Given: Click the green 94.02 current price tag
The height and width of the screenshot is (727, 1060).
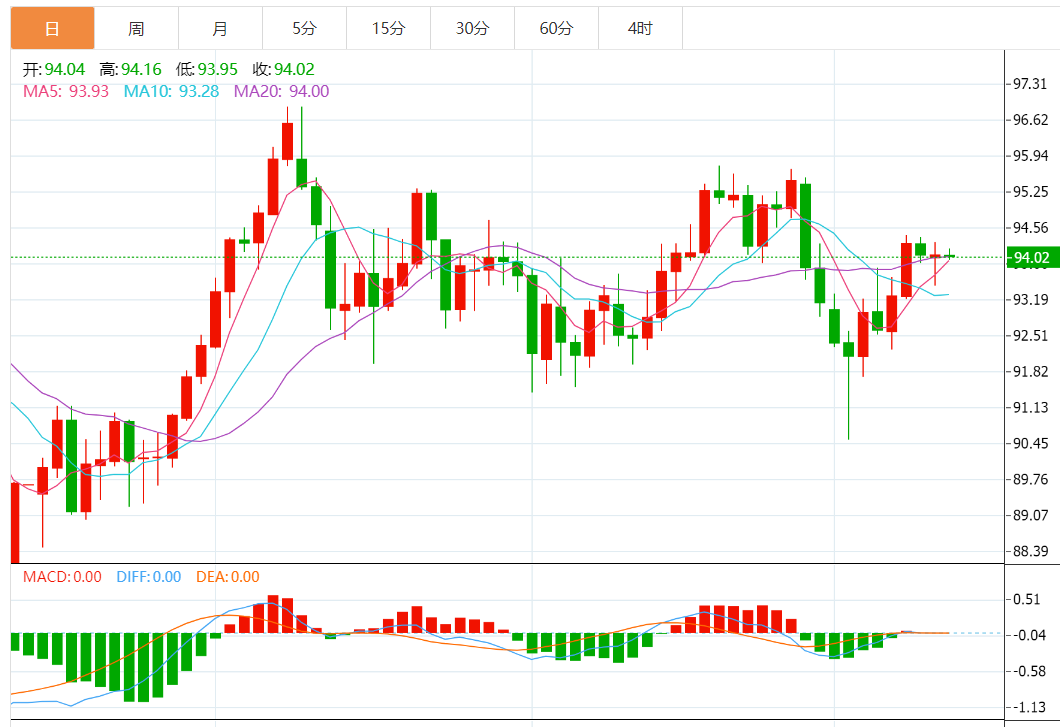Looking at the screenshot, I should 1032,258.
